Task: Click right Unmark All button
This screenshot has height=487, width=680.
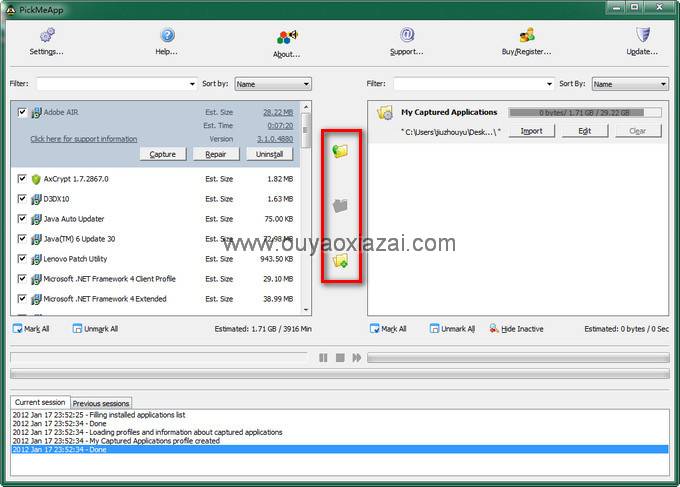Action: click(452, 329)
